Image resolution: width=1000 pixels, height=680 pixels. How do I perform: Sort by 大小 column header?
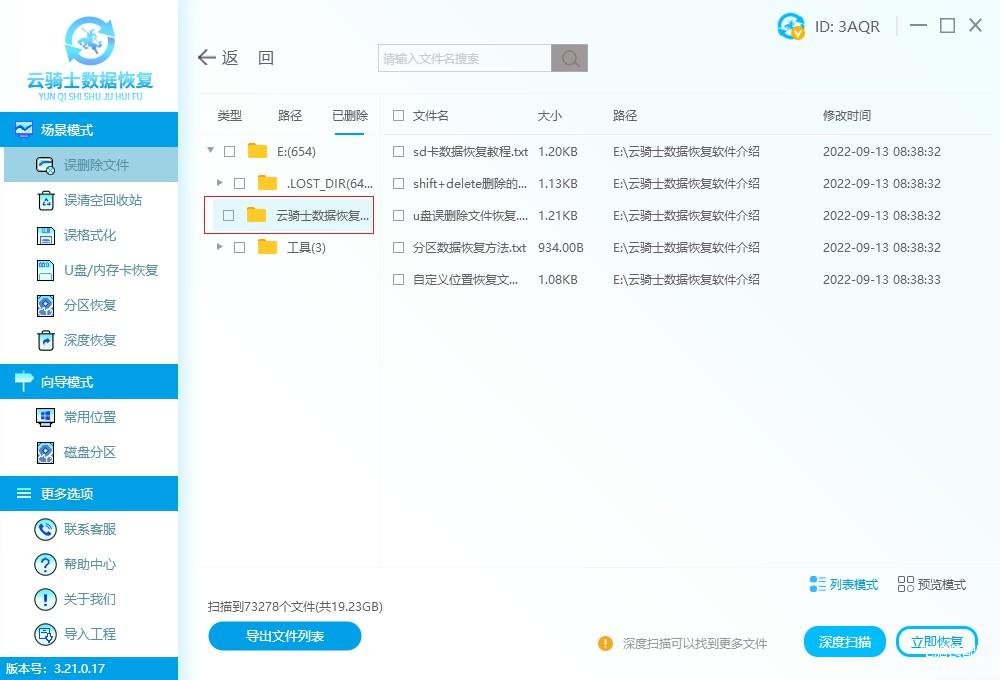[x=550, y=115]
